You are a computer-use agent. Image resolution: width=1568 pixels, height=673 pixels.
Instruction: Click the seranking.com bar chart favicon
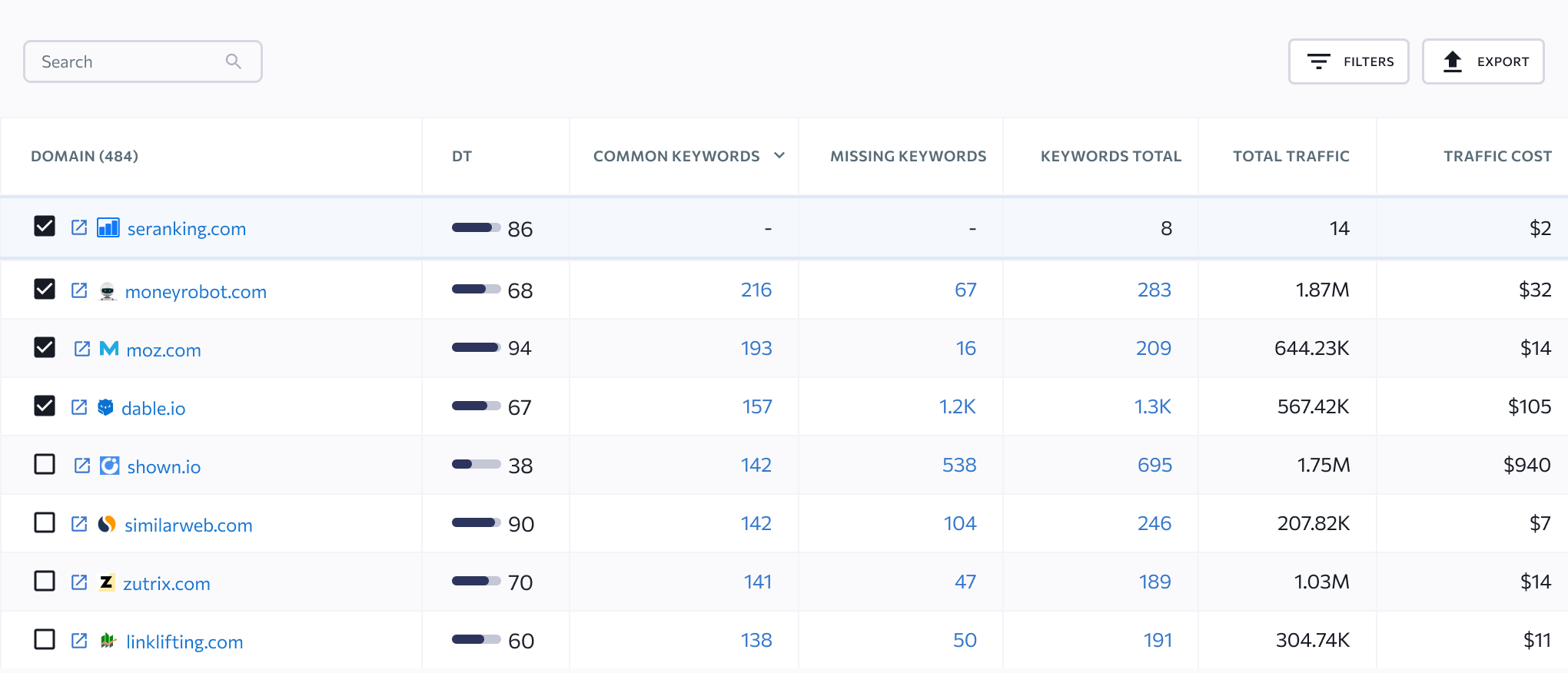point(108,227)
